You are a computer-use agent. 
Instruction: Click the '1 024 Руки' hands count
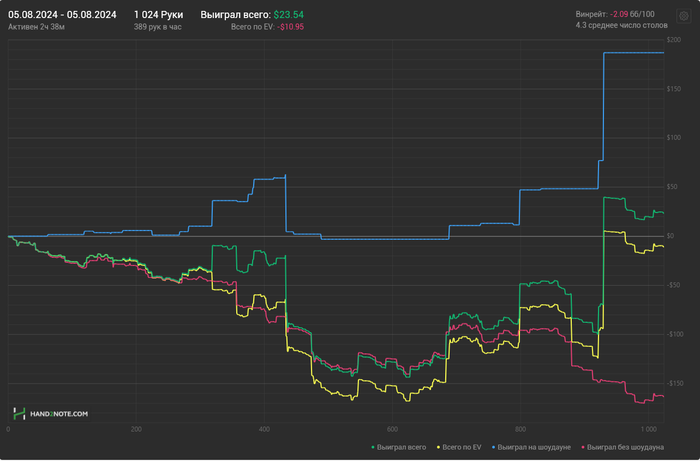click(x=158, y=15)
